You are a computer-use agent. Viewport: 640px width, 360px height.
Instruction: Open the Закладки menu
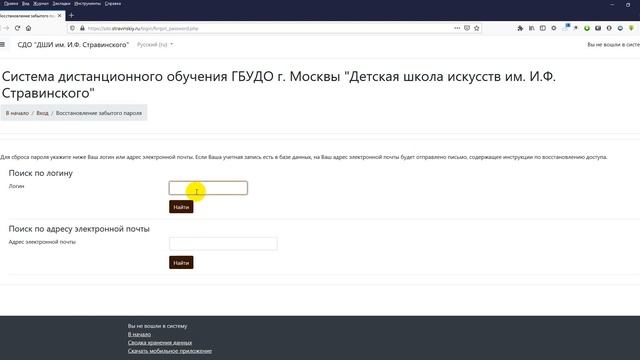point(61,3)
